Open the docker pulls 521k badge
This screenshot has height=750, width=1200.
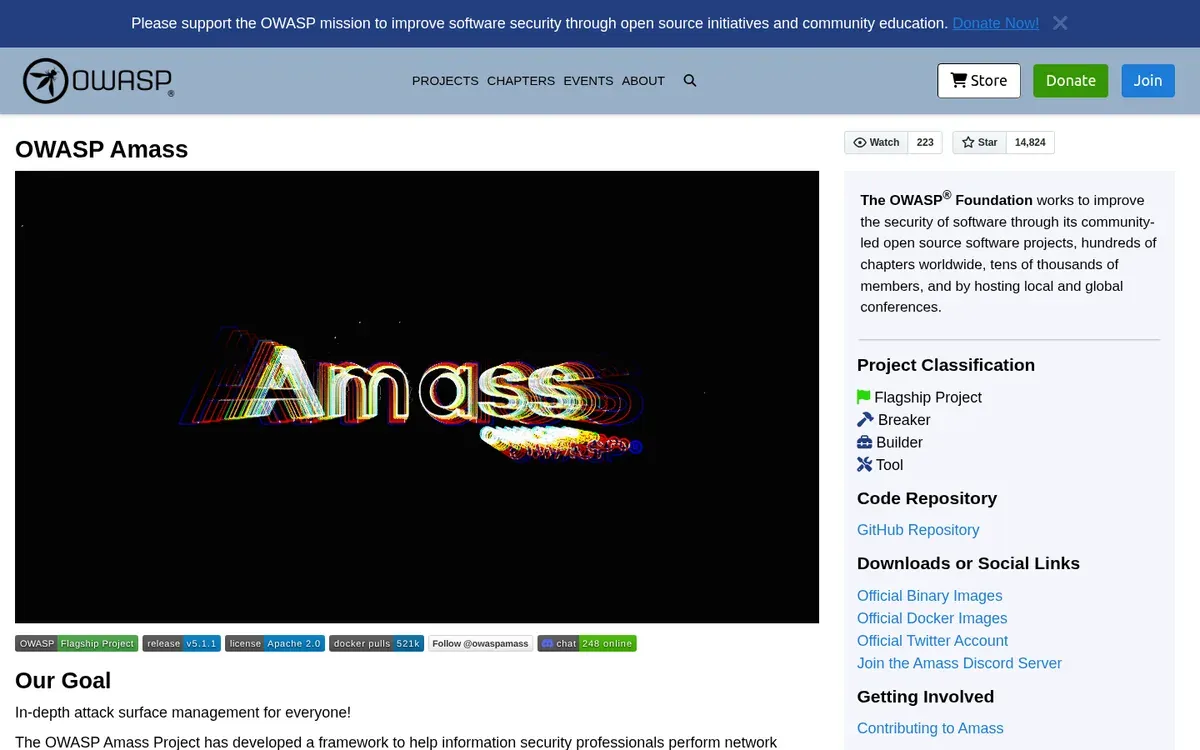click(x=377, y=644)
